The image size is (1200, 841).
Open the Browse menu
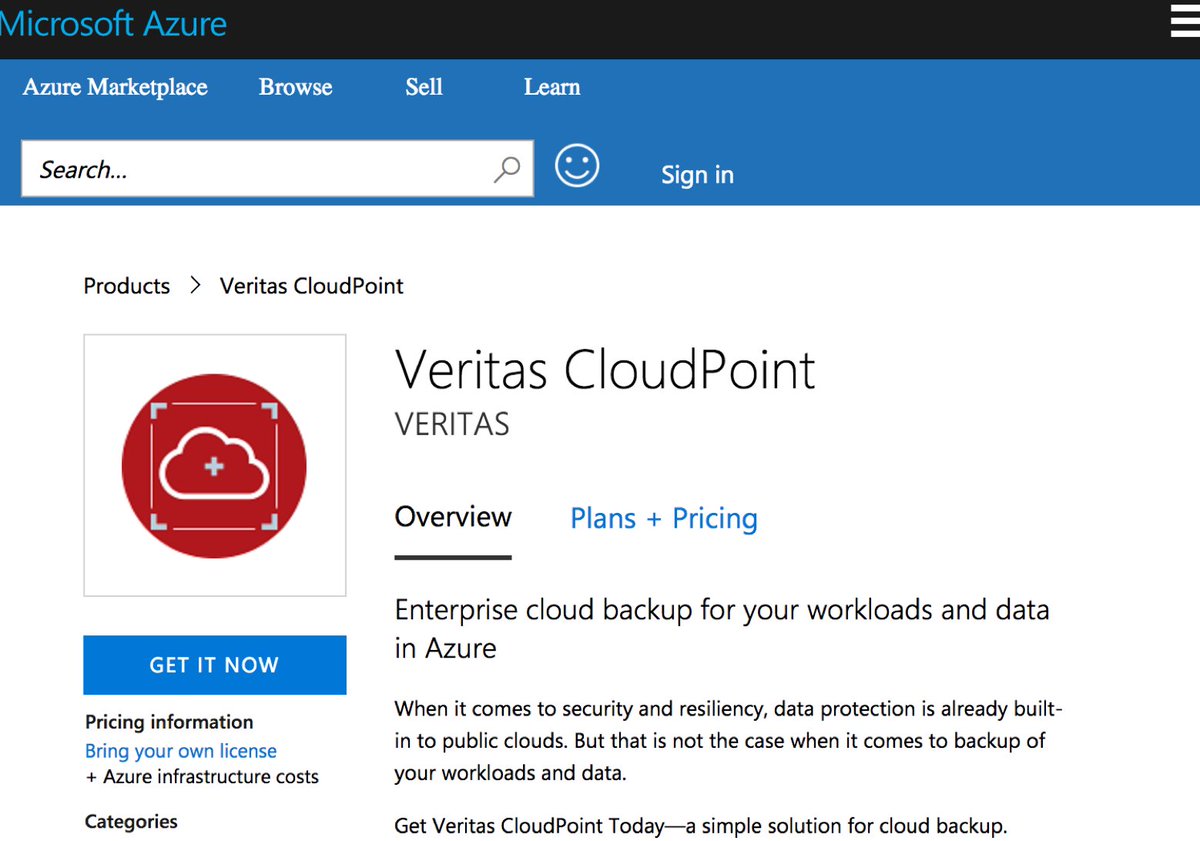click(x=295, y=88)
